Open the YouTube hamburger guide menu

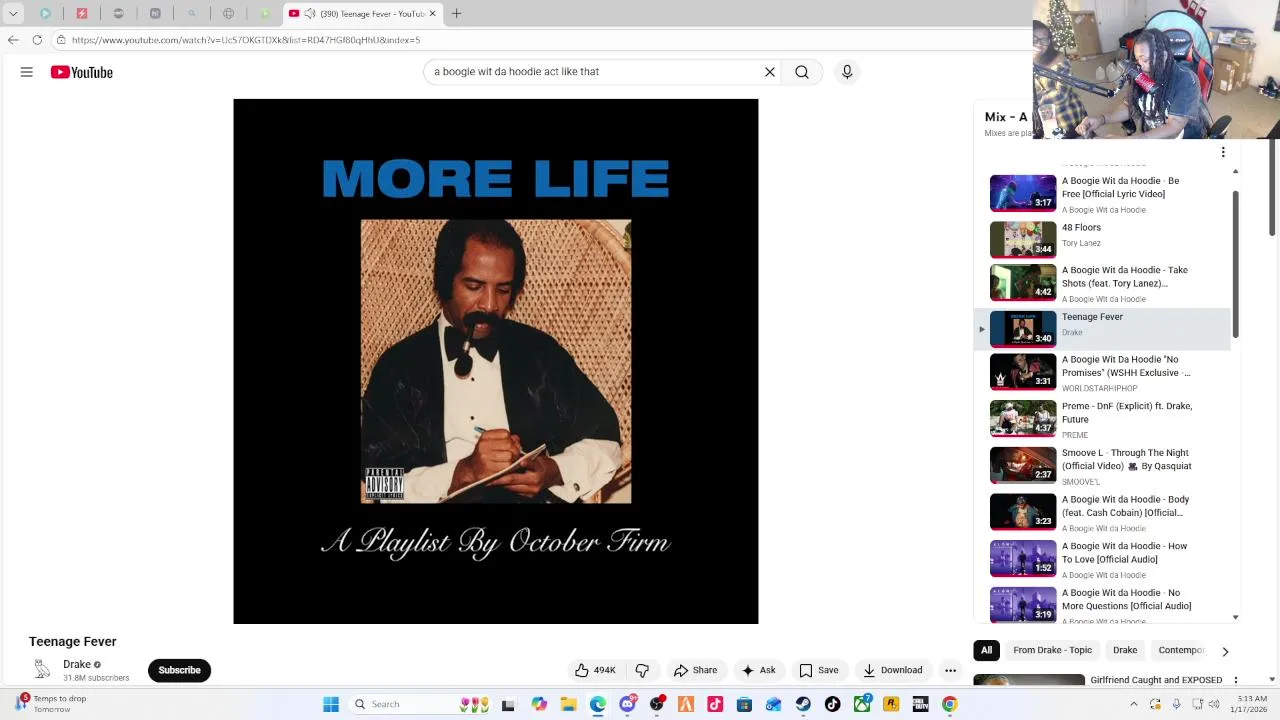27,72
